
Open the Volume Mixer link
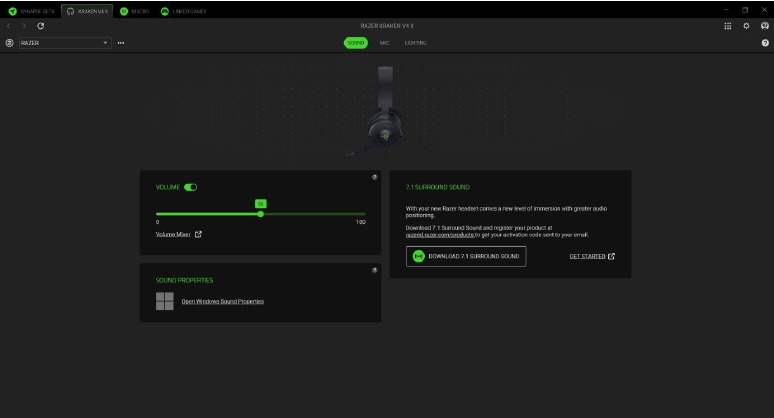coord(173,234)
